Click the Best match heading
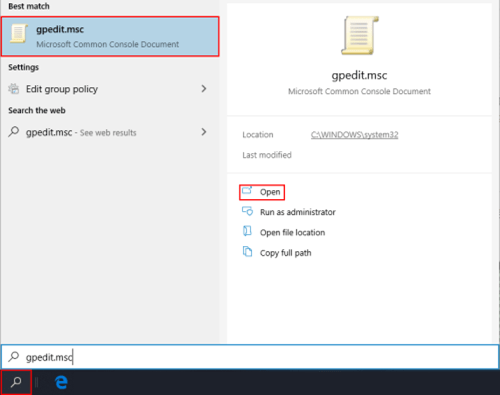 (29, 6)
